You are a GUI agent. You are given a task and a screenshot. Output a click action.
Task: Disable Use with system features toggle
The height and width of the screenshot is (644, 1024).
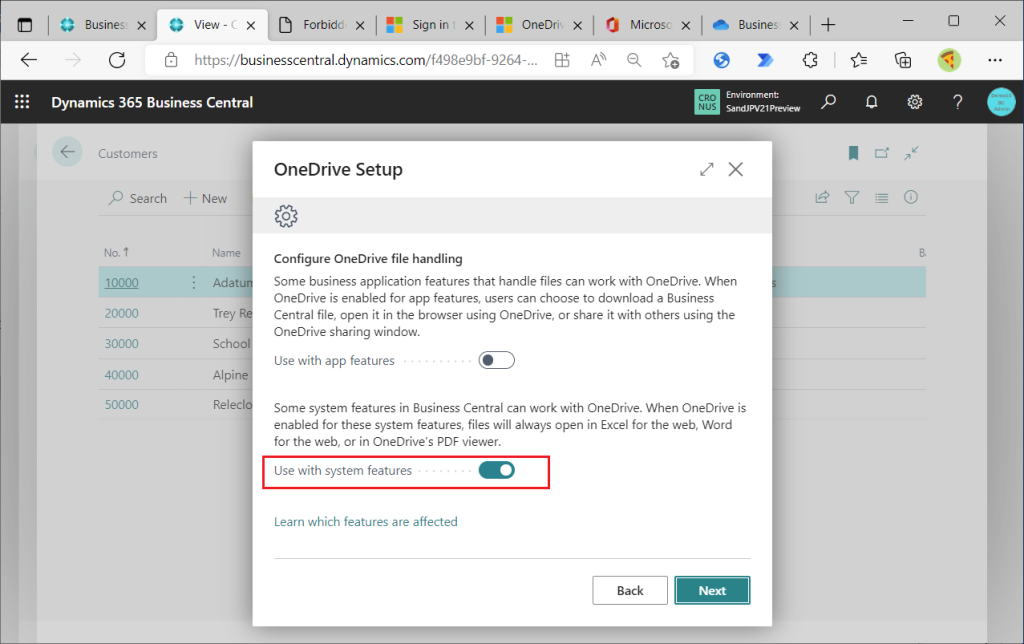(x=496, y=470)
